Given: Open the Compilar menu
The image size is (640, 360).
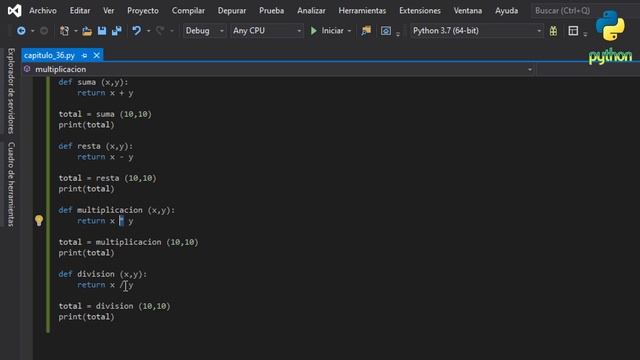Looking at the screenshot, I should [188, 11].
